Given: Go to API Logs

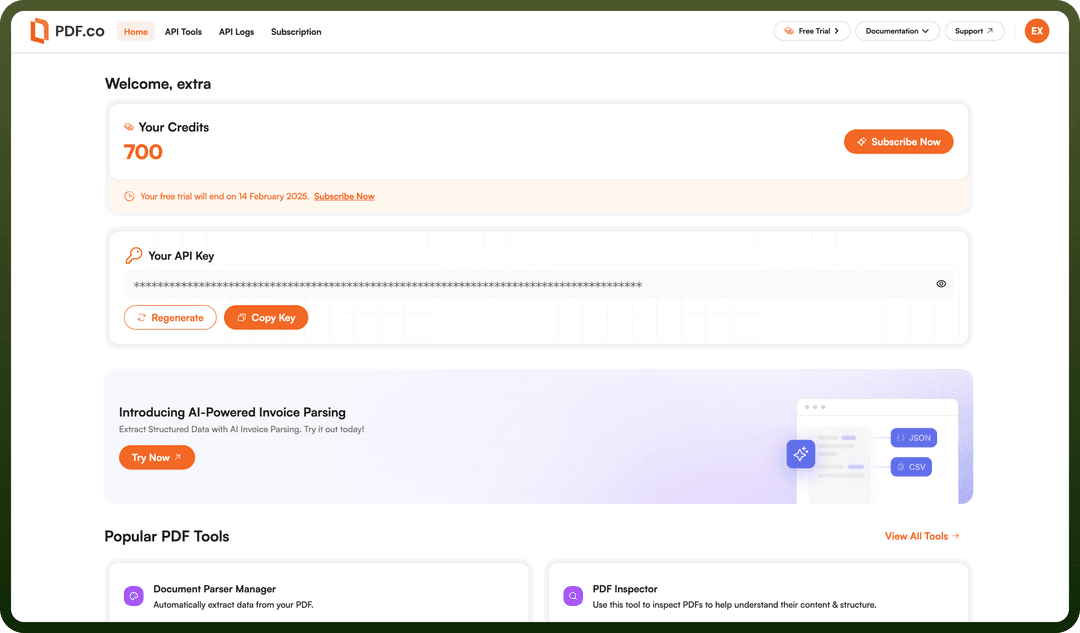Looking at the screenshot, I should pos(236,32).
